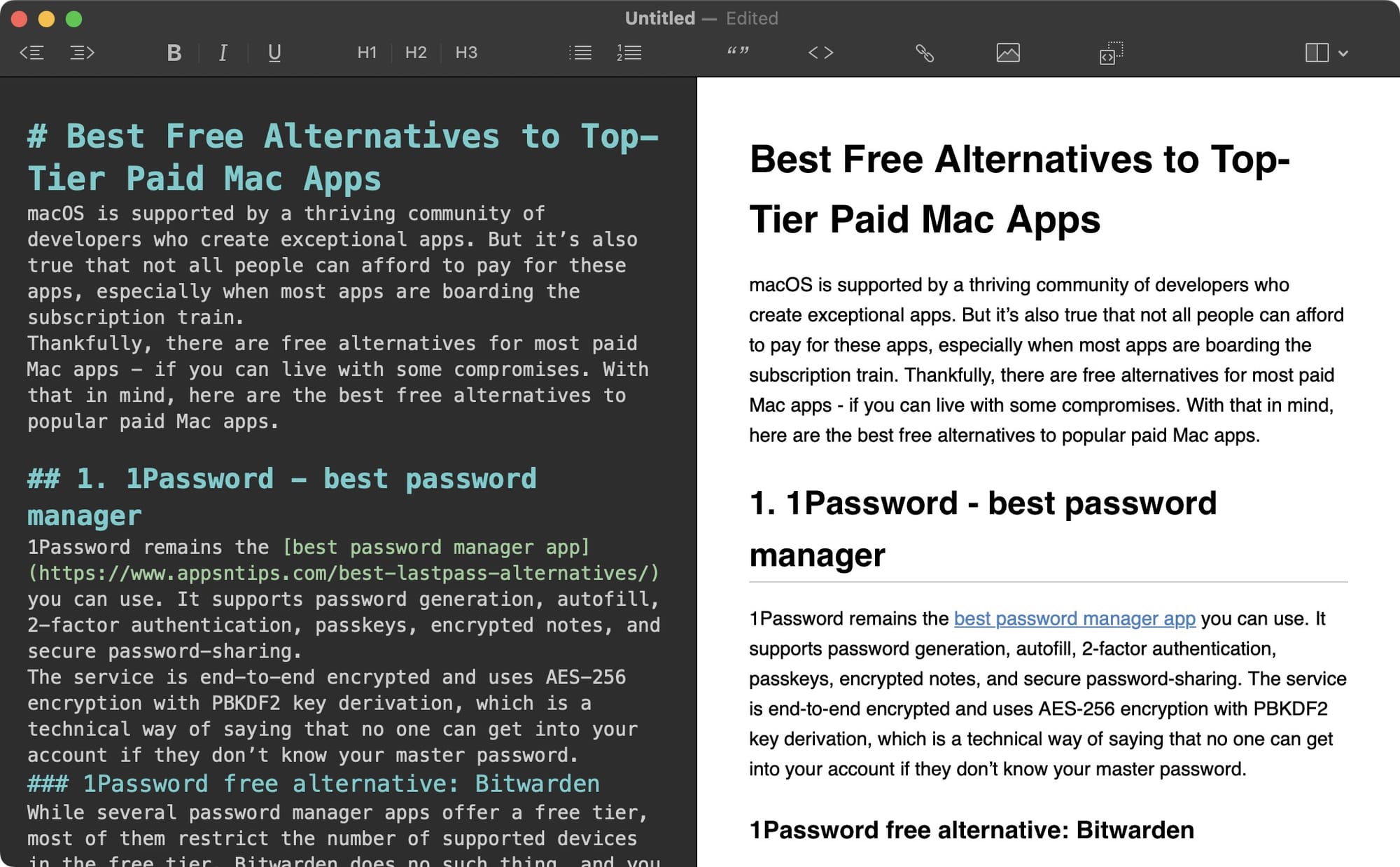
Task: Apply H1 heading style
Action: pos(367,53)
